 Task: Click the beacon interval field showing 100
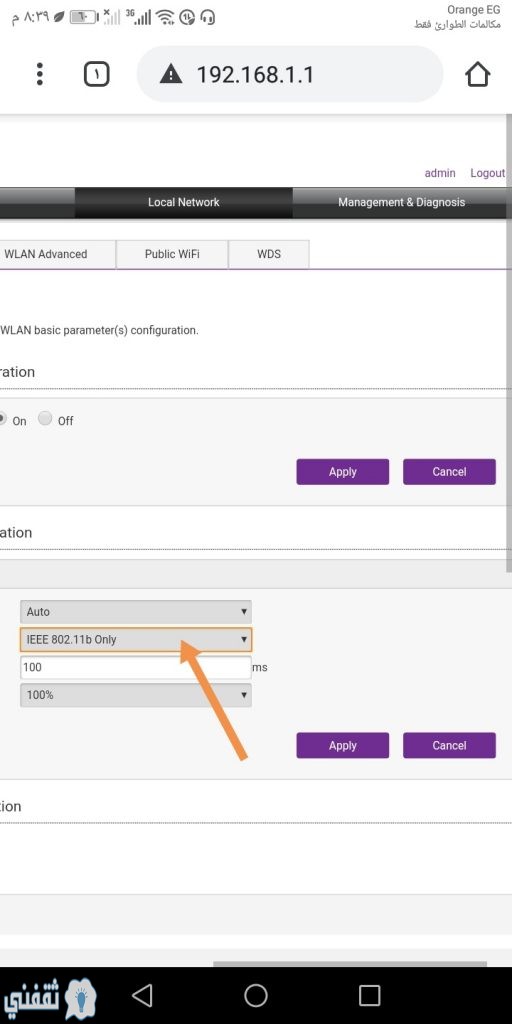pyautogui.click(x=136, y=667)
